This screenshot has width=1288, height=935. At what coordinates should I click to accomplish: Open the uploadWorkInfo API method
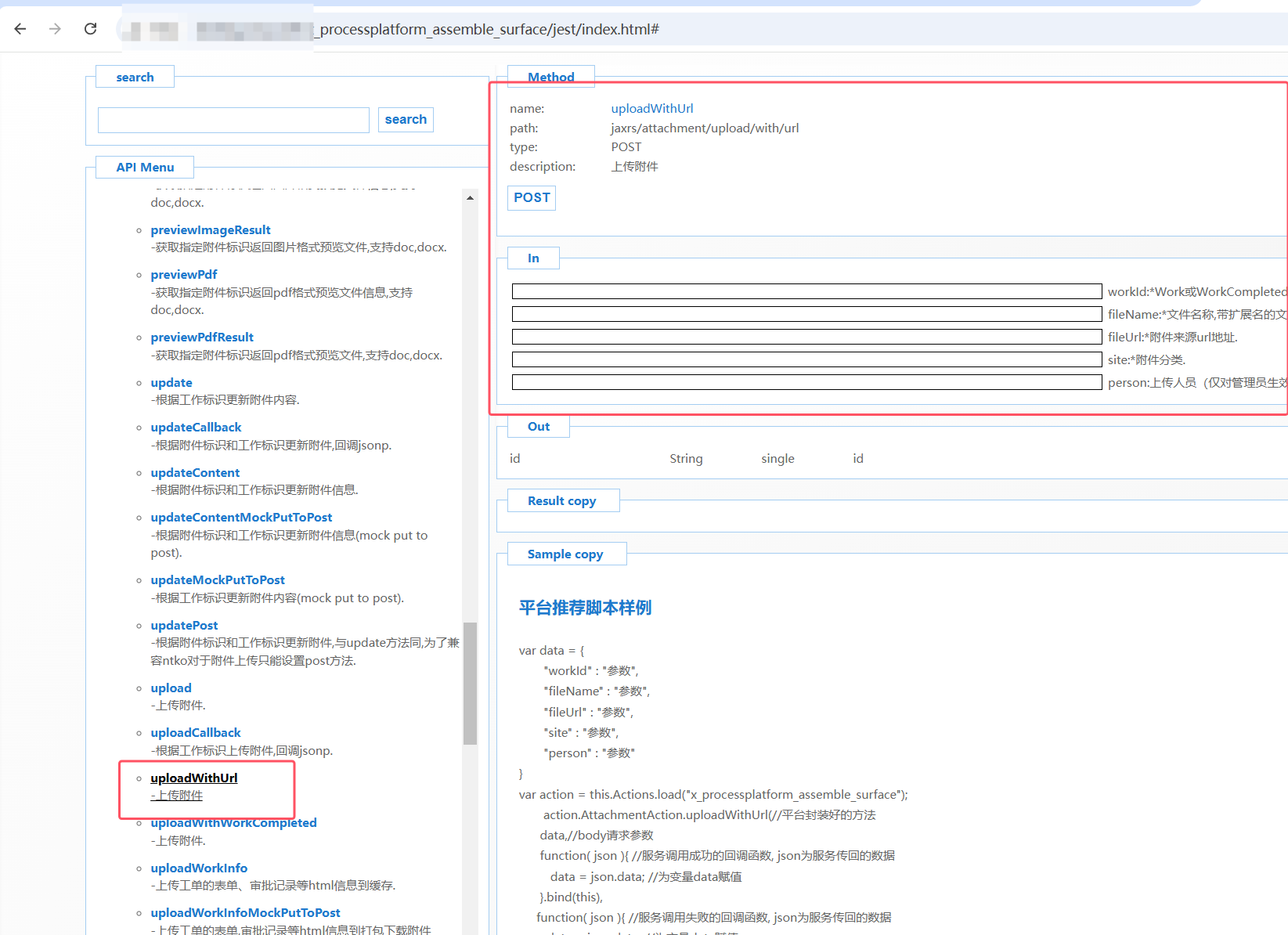[199, 868]
